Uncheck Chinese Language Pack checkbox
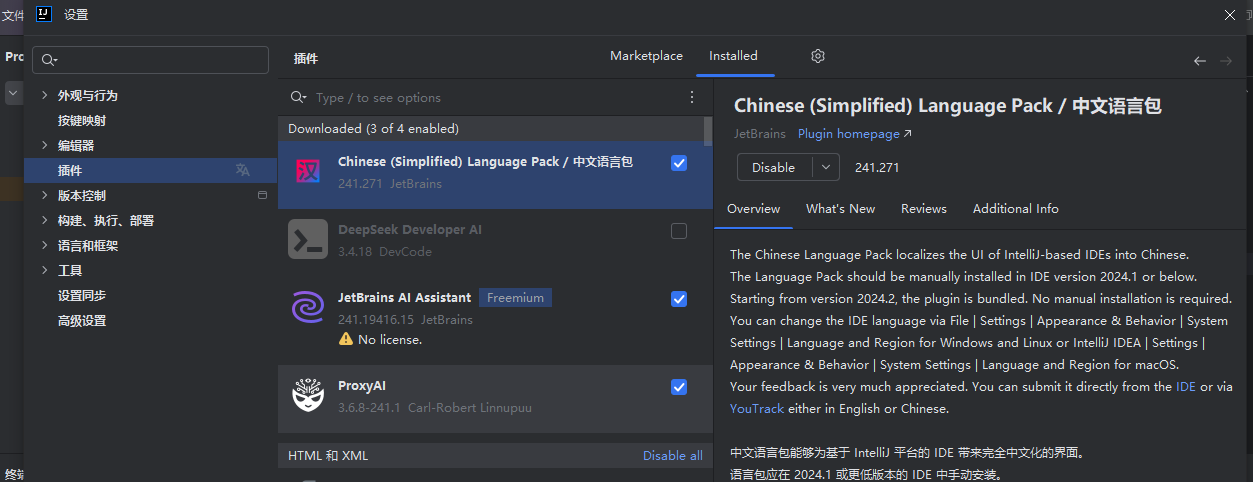1253x482 pixels. click(x=679, y=163)
